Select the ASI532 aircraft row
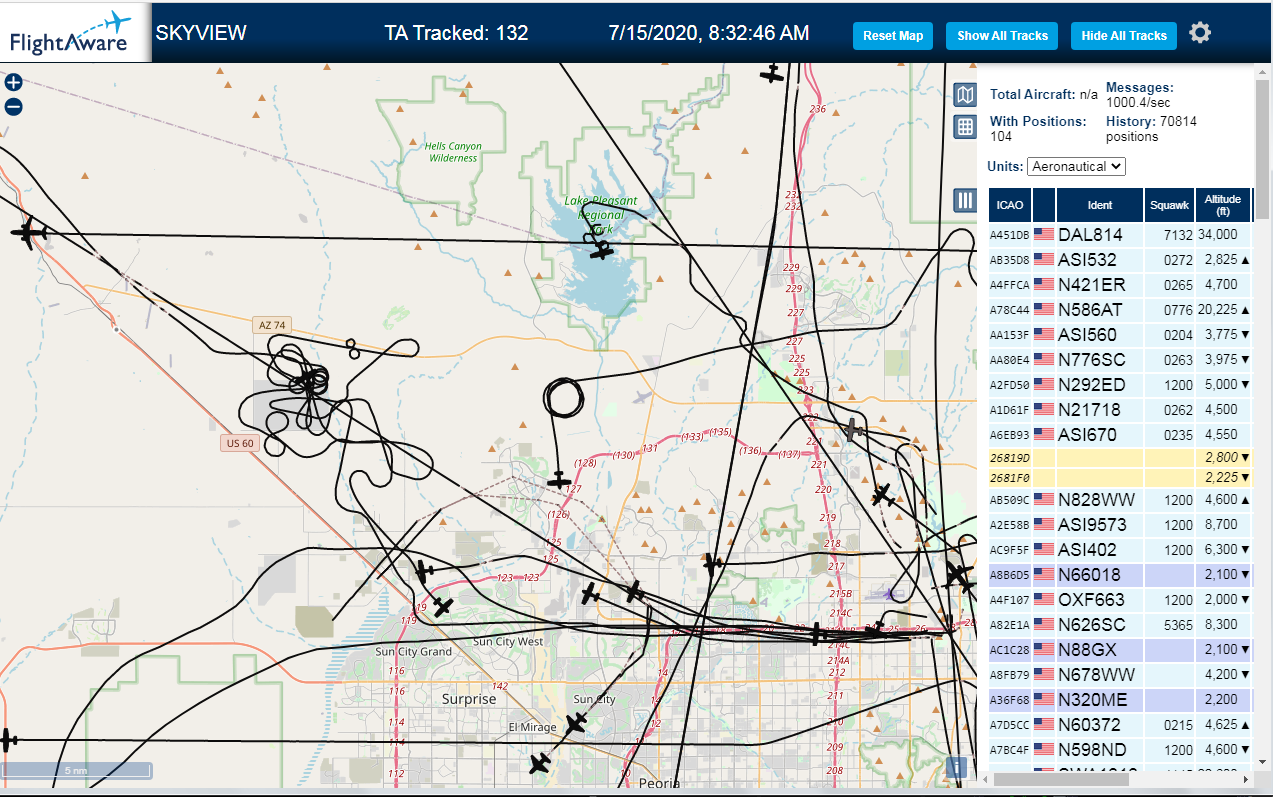Image resolution: width=1273 pixels, height=797 pixels. point(1121,260)
